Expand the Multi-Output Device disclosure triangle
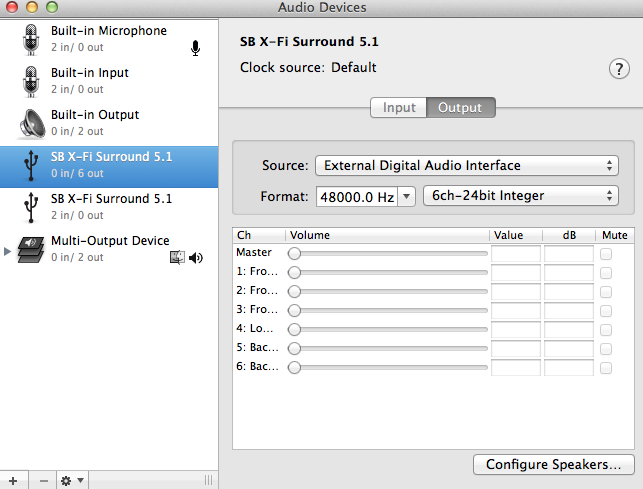 point(7,251)
